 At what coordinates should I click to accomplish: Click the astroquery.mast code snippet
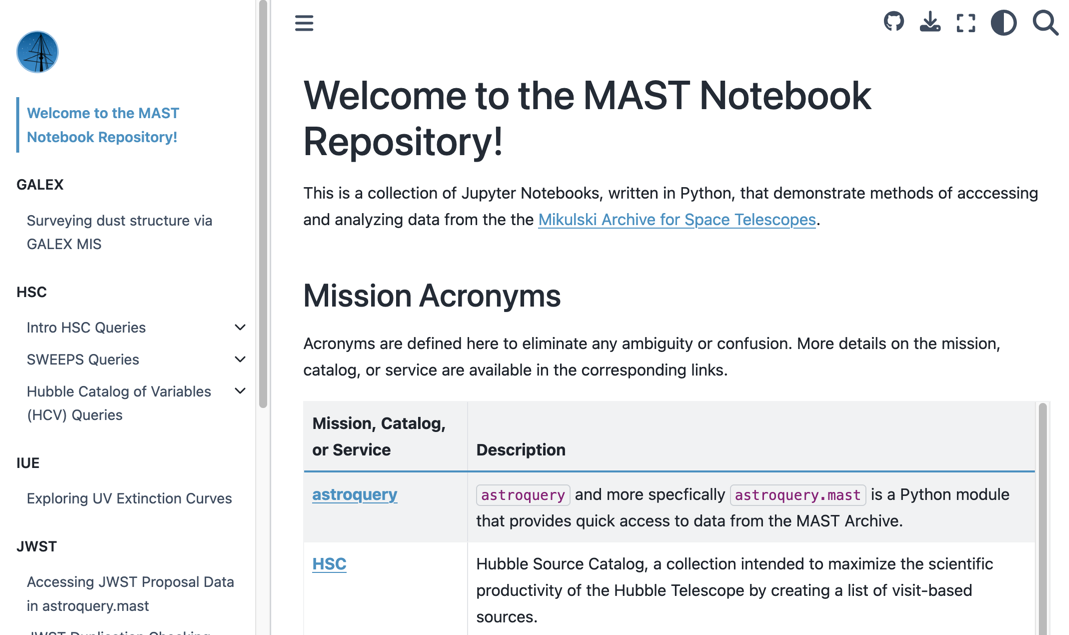(x=798, y=495)
